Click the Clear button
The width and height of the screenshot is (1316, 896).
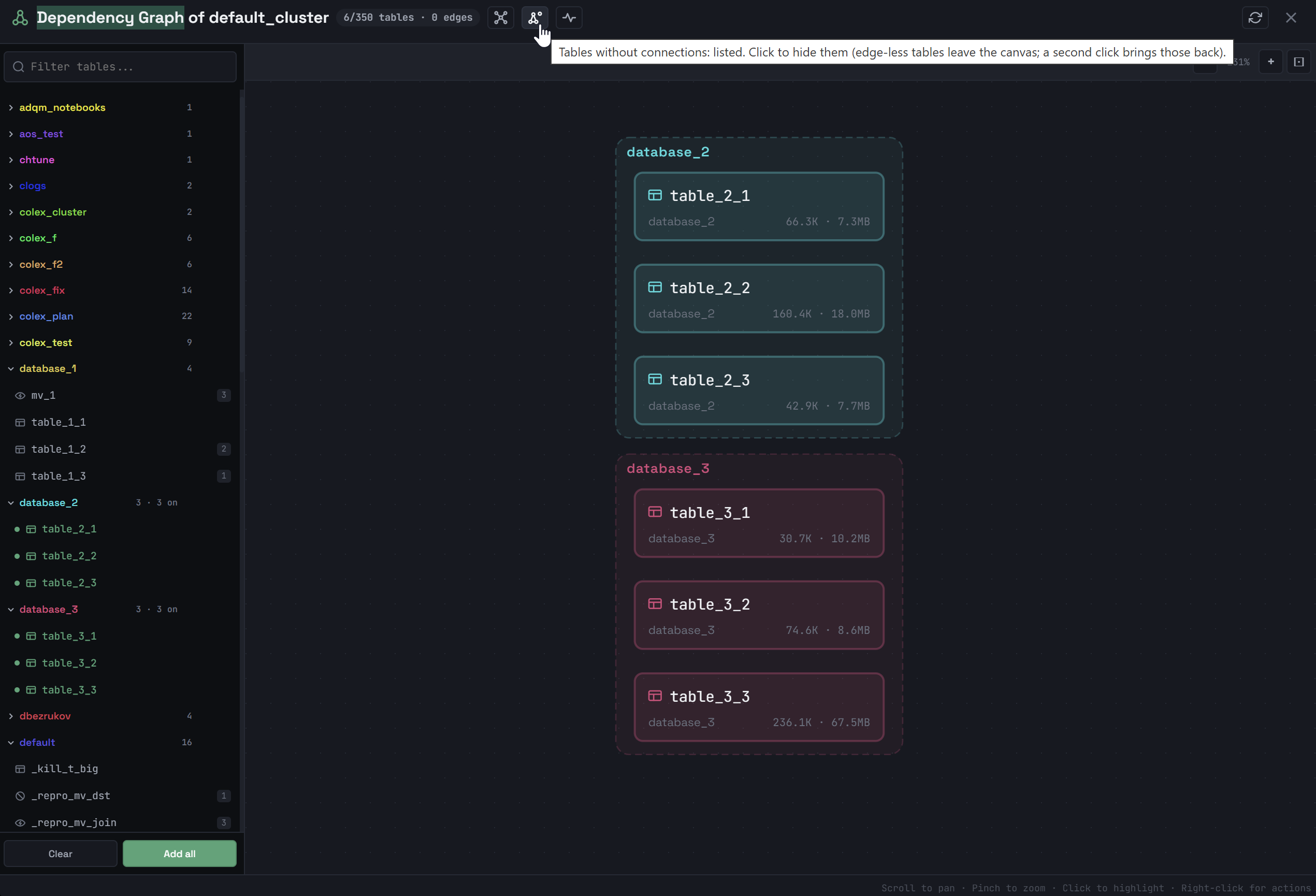pyautogui.click(x=61, y=854)
